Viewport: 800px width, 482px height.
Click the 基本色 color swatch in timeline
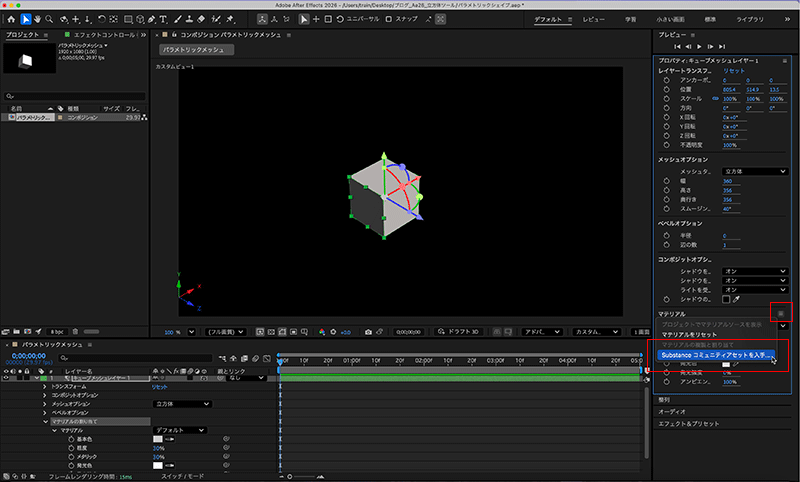click(x=157, y=439)
